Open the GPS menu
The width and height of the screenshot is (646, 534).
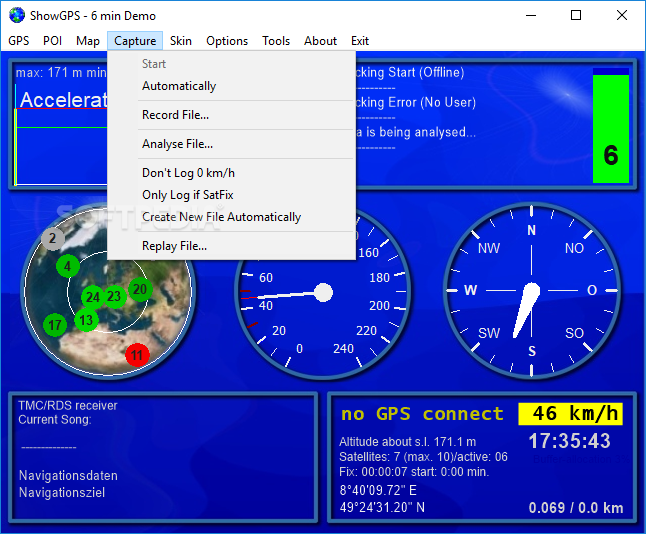click(19, 41)
